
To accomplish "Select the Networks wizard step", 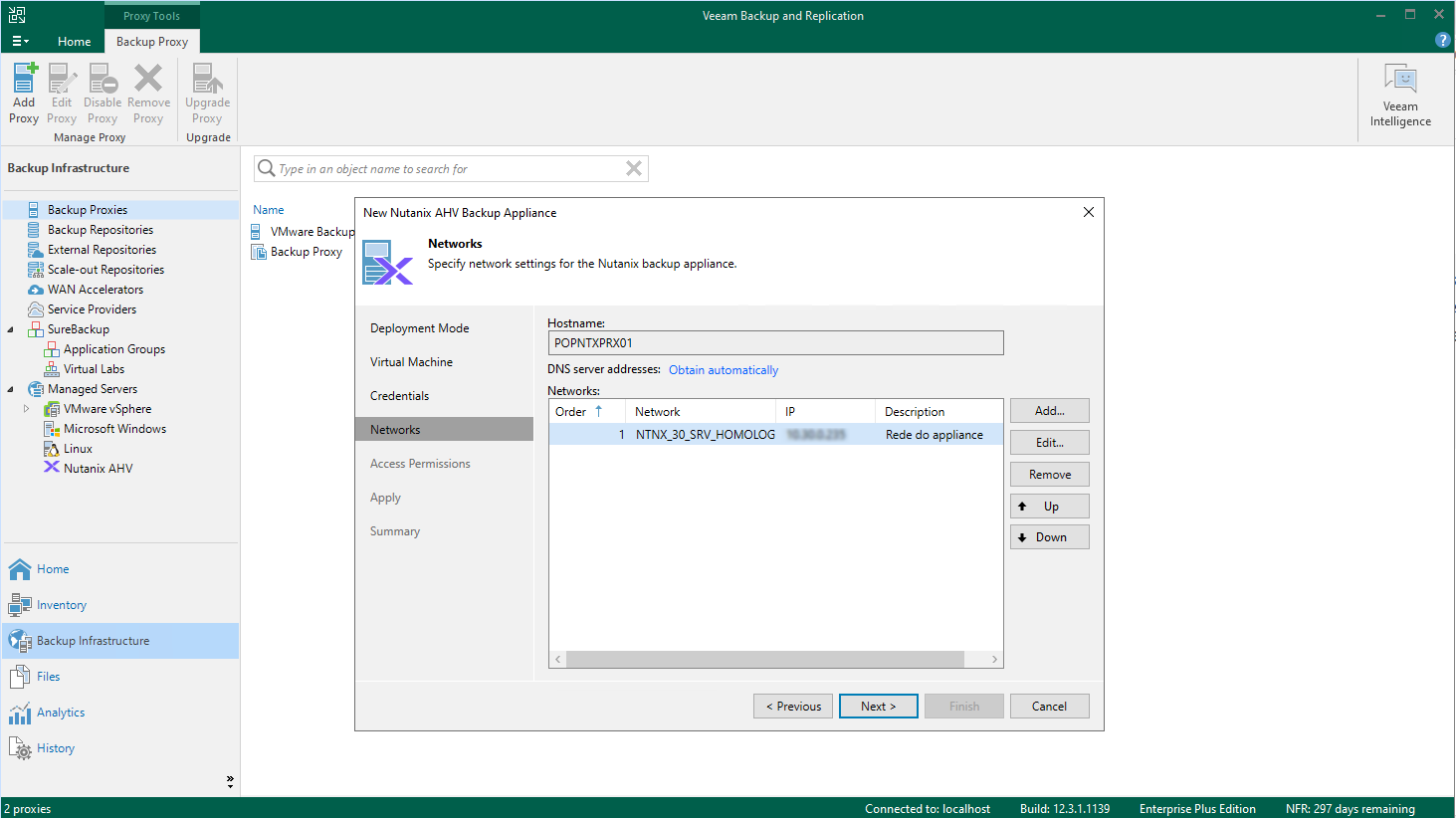I will [x=444, y=430].
